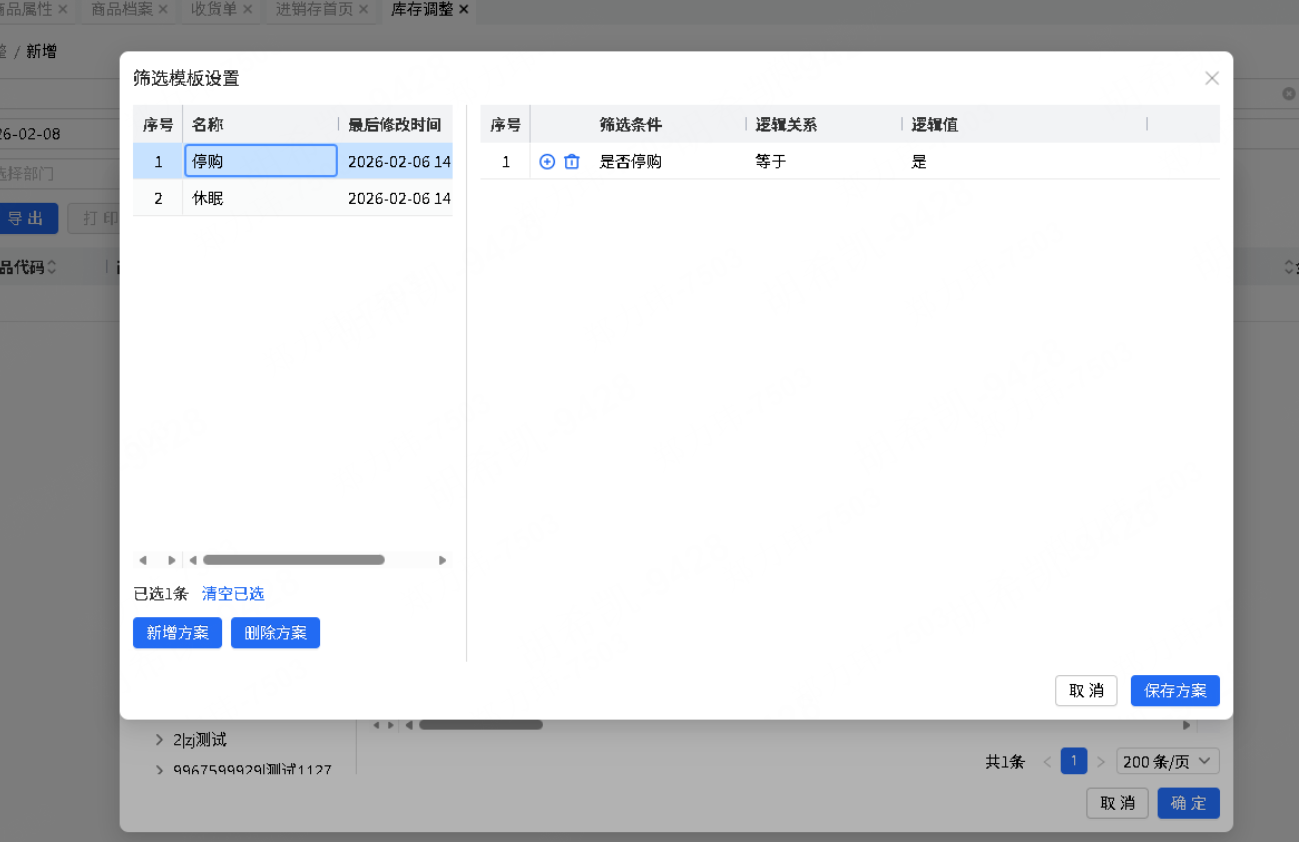Select the 休眠 scheme row
The width and height of the screenshot is (1299, 842).
pos(293,198)
